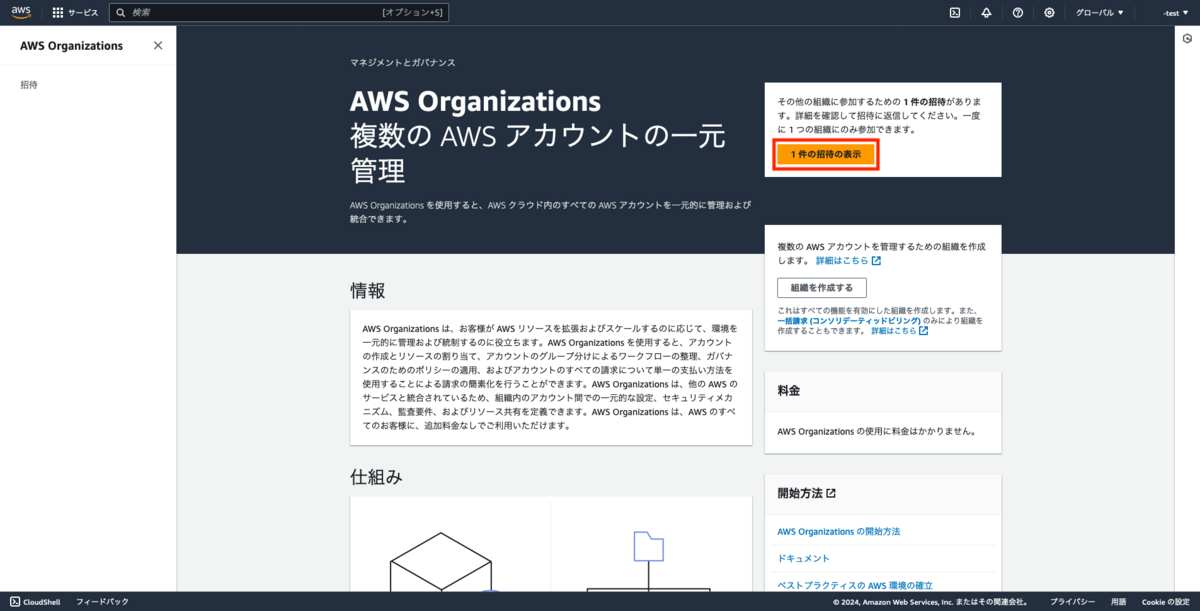Click the サービス menu label
Image resolution: width=1200 pixels, height=611 pixels.
pyautogui.click(x=83, y=13)
